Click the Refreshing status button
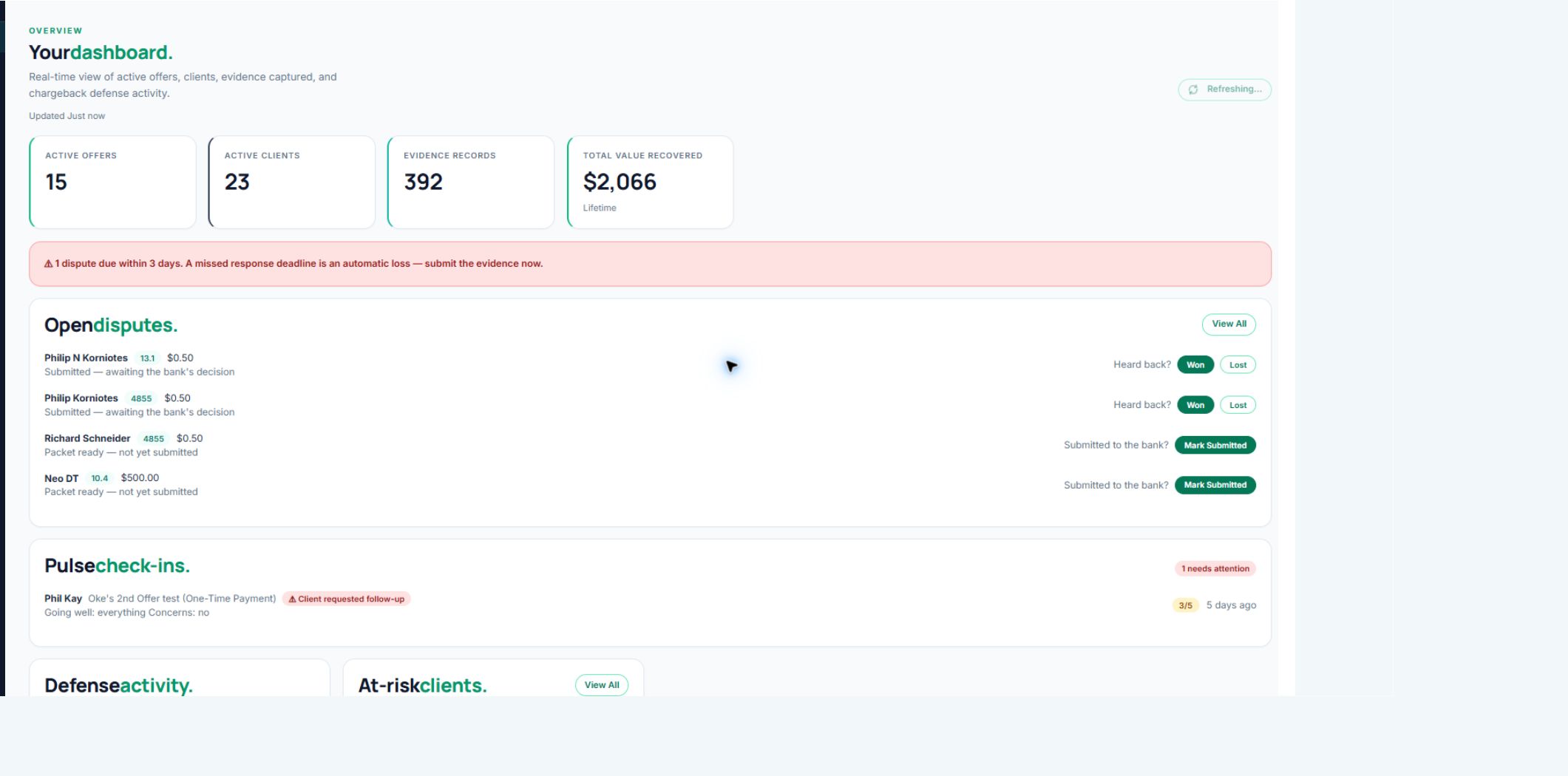1568x776 pixels. tap(1224, 89)
